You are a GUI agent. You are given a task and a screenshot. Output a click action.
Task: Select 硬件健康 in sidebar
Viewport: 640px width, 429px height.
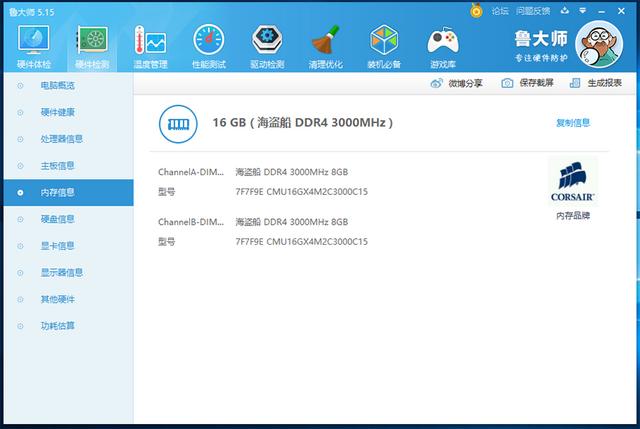coord(57,112)
